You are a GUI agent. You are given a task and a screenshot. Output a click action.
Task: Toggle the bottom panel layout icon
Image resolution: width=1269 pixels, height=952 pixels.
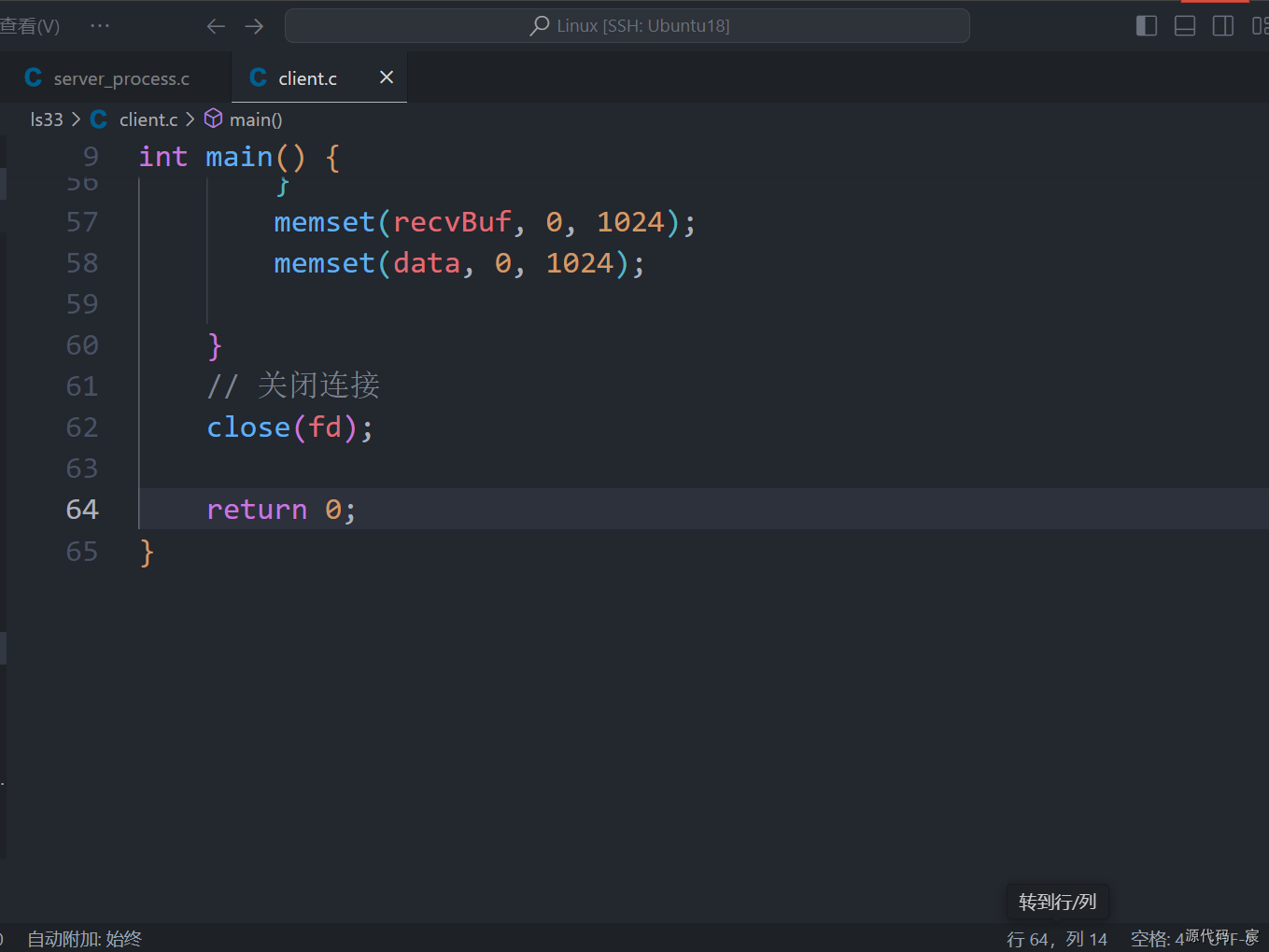point(1184,26)
